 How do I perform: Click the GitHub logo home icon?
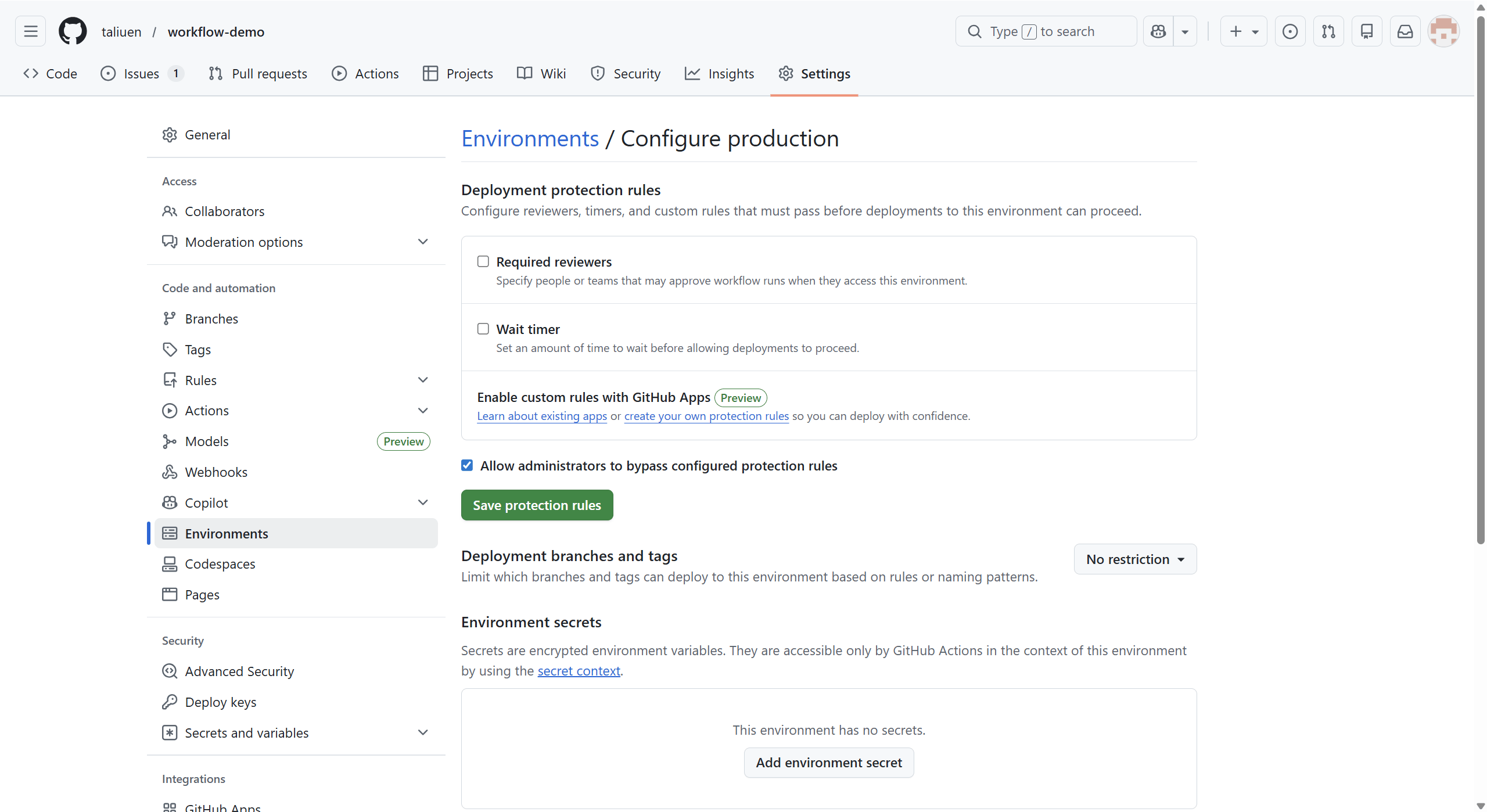pyautogui.click(x=73, y=31)
